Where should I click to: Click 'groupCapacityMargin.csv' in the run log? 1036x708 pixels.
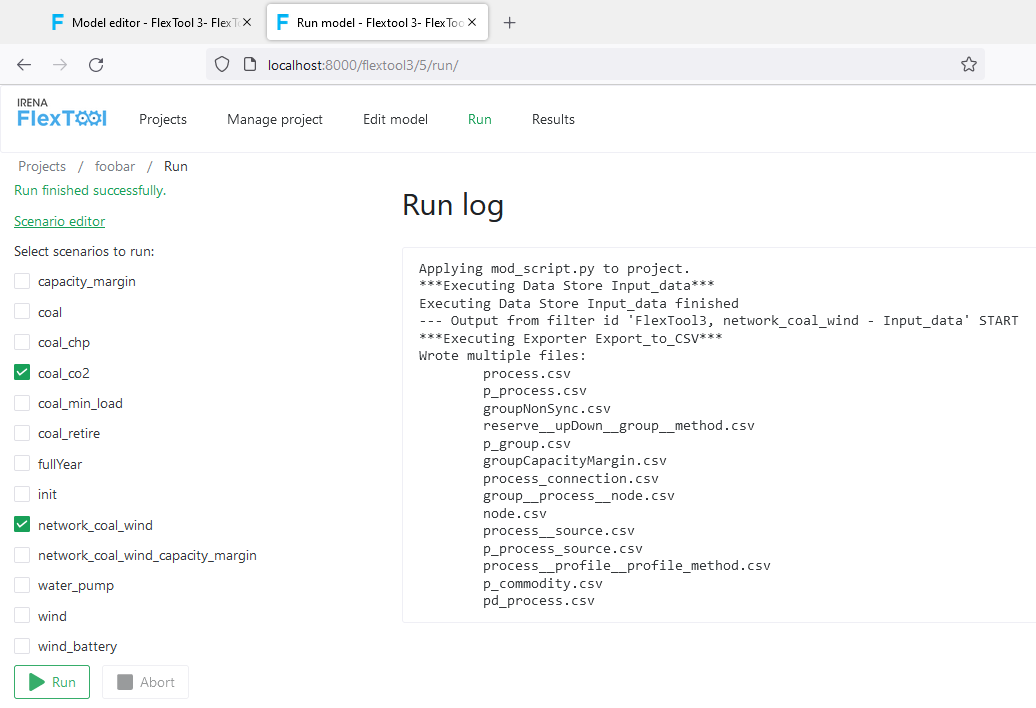click(574, 461)
